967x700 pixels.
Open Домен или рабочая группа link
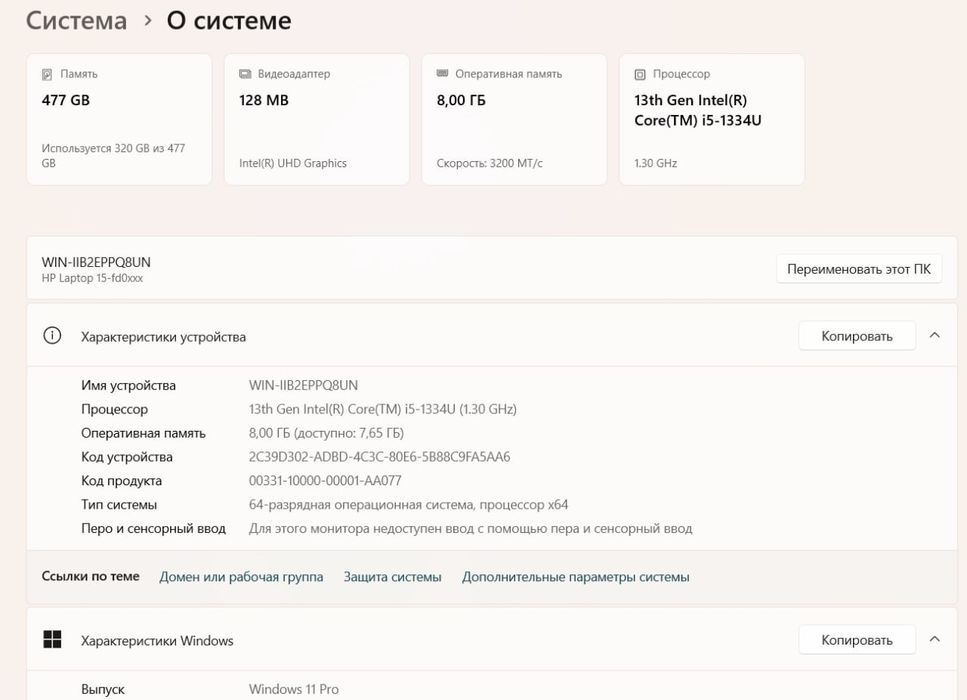click(241, 577)
